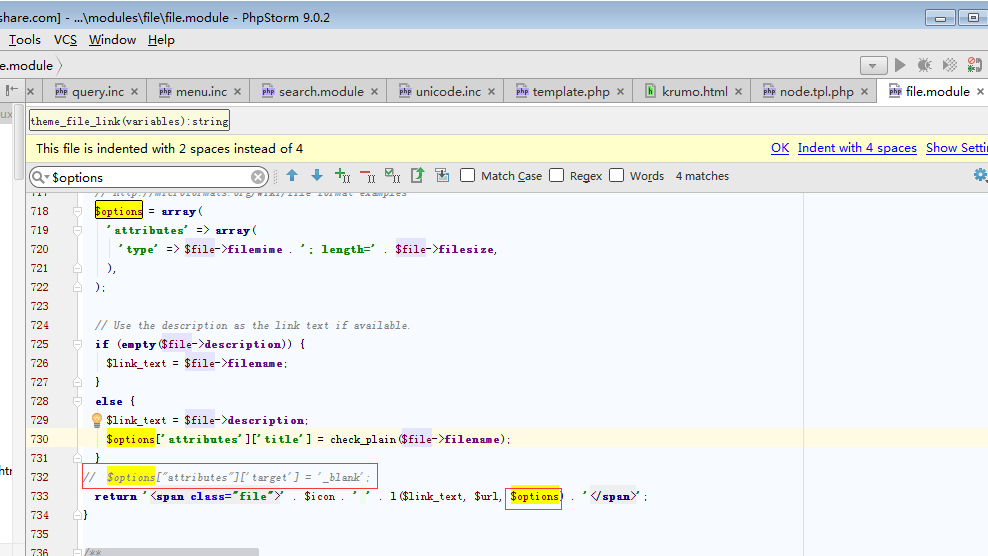Open the Help menu
The image size is (988, 556).
161,40
